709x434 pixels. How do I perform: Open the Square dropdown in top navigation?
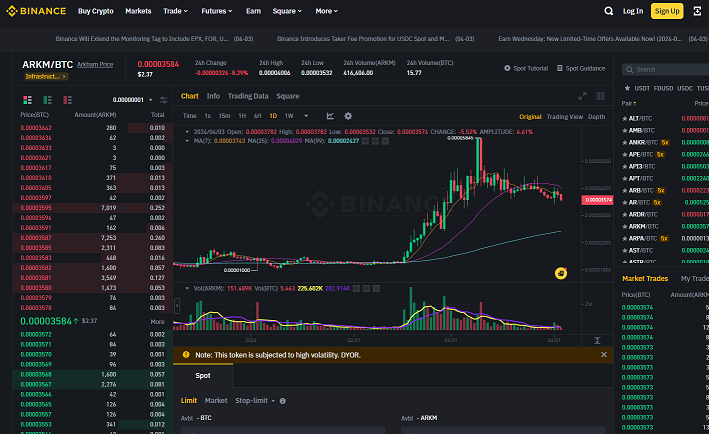coord(287,11)
